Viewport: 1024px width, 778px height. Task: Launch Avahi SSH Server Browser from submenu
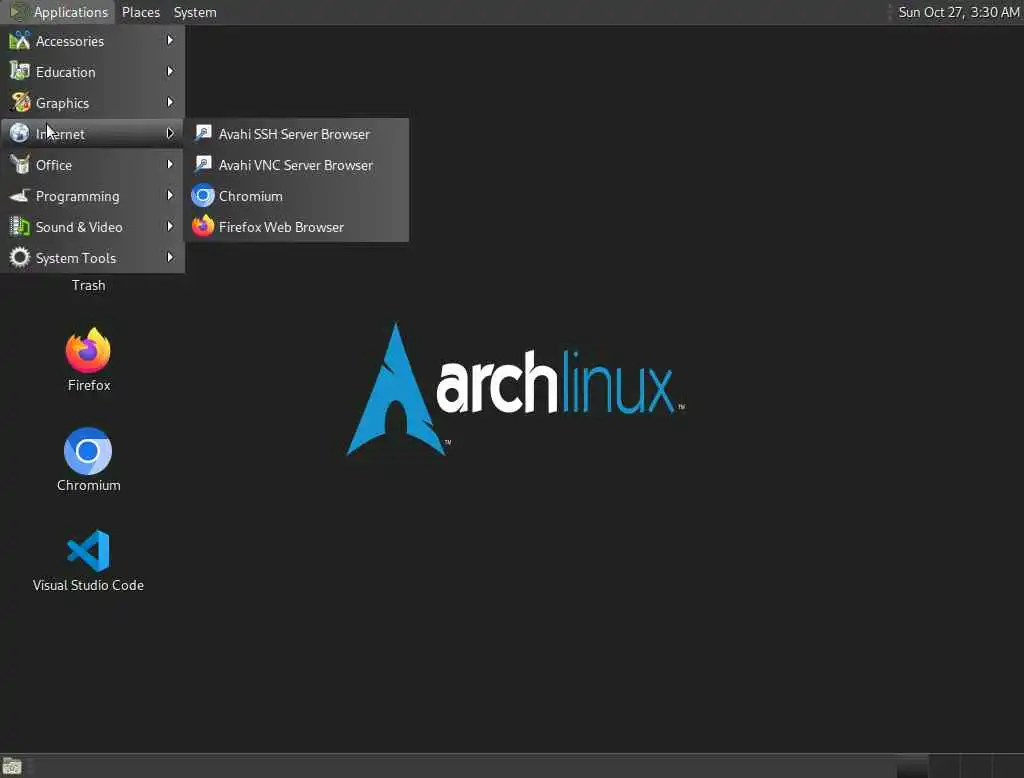click(x=296, y=134)
